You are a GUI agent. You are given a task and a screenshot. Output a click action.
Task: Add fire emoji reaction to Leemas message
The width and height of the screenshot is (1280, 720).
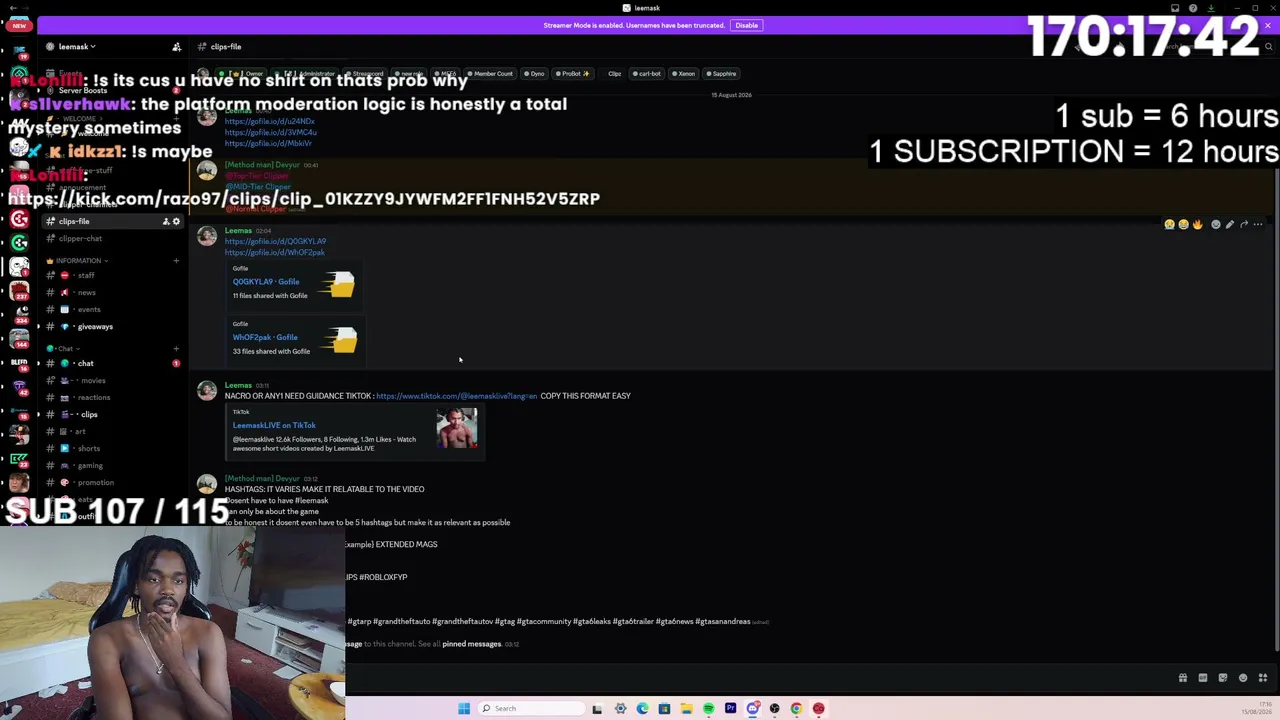click(x=1197, y=225)
